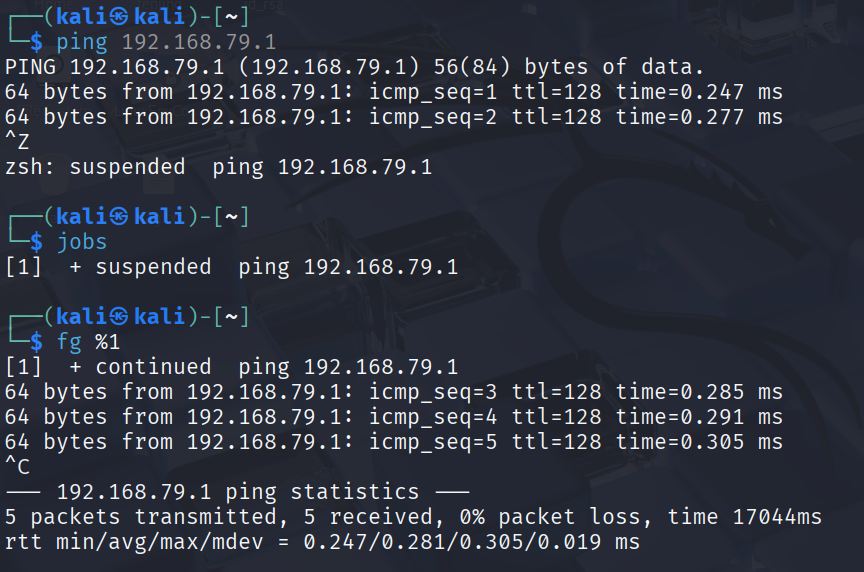The width and height of the screenshot is (864, 572).
Task: Click the ^Z suspend marker
Action: tap(17, 142)
